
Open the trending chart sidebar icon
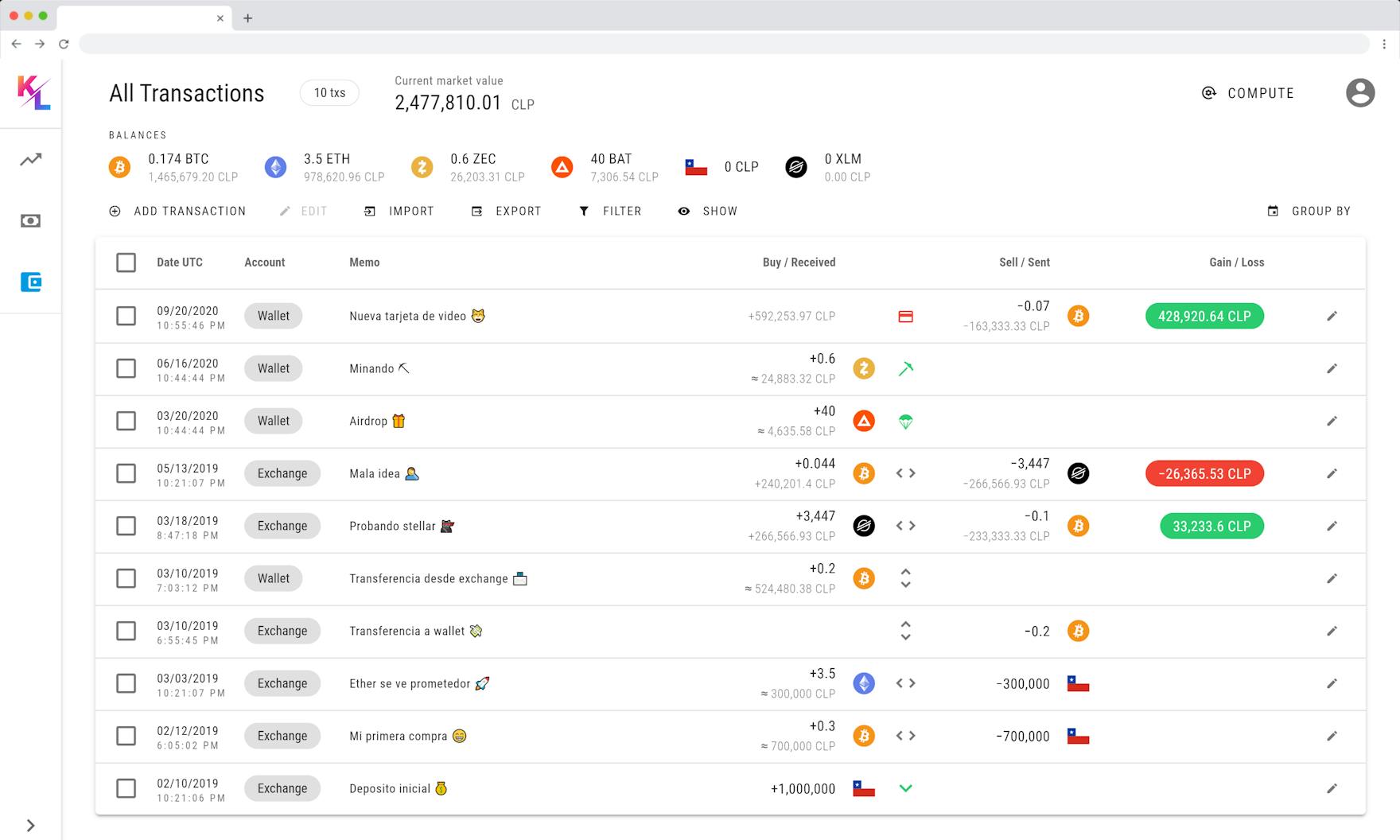tap(31, 160)
